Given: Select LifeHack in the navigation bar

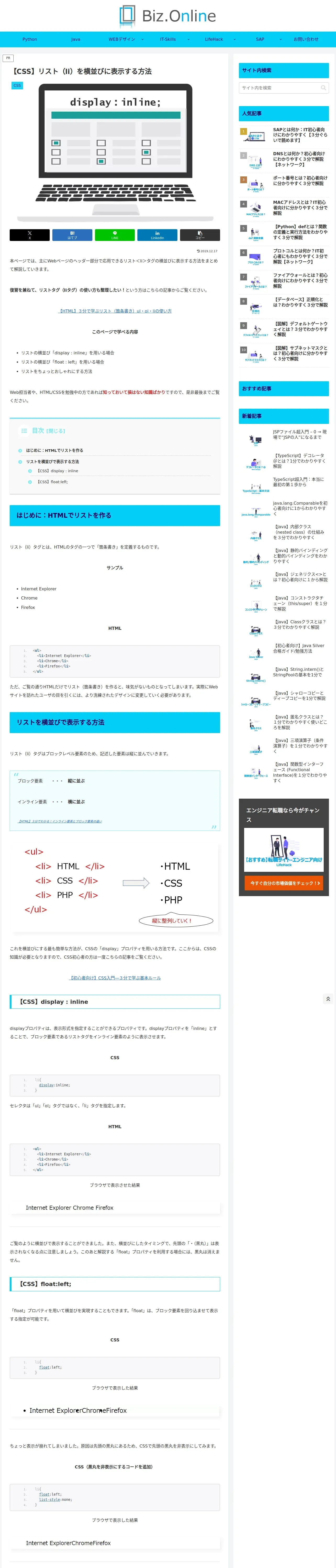Looking at the screenshot, I should click(x=214, y=39).
